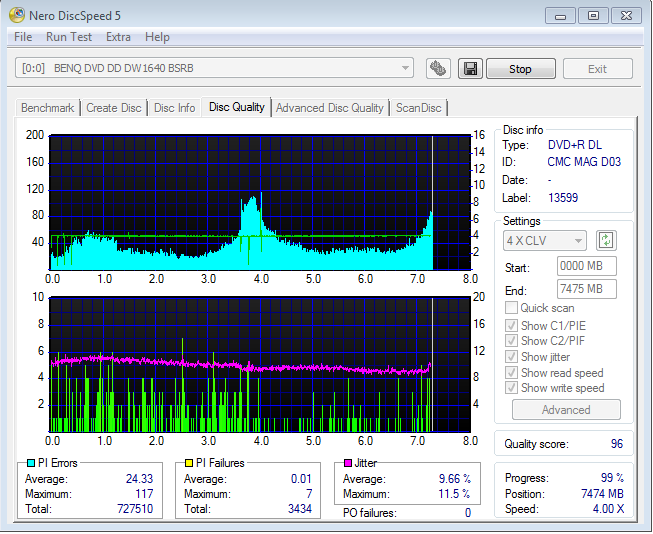Switch to the Disc Info tab
This screenshot has width=653, height=534.
(x=174, y=108)
